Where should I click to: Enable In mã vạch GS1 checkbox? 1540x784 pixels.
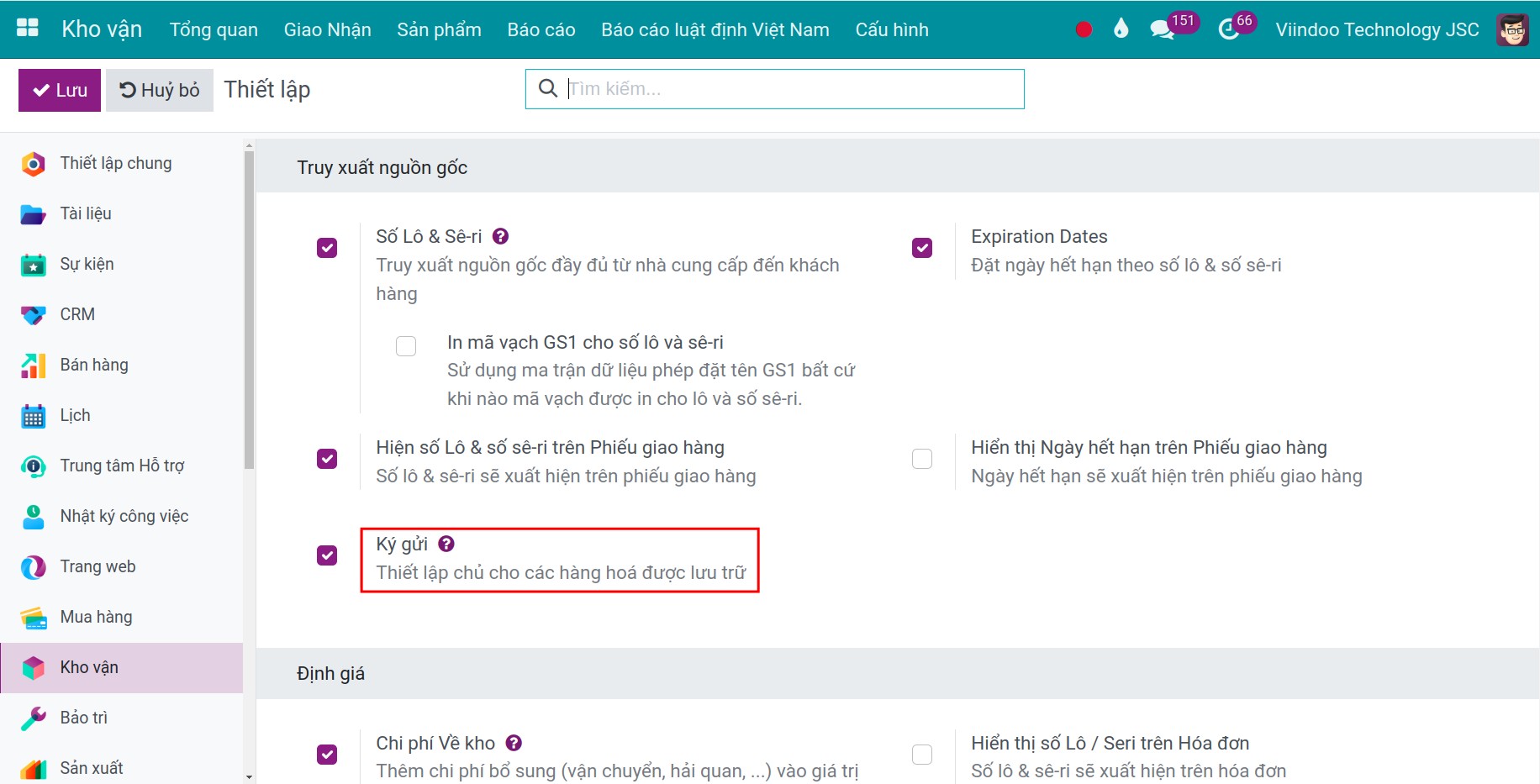(406, 346)
